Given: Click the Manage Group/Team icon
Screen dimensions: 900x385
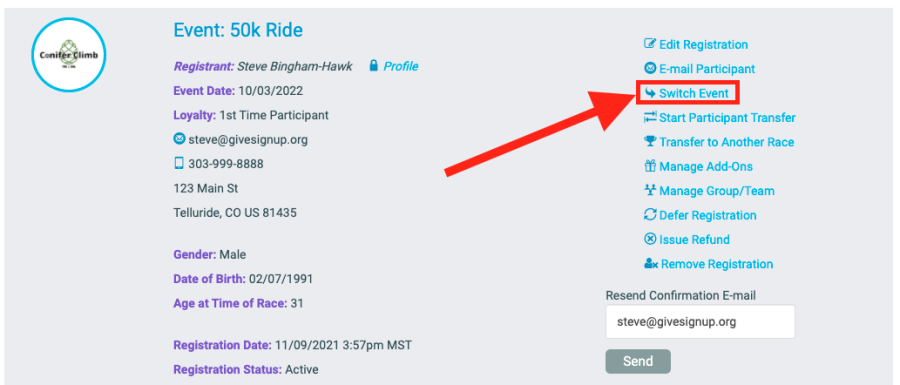Looking at the screenshot, I should click(x=650, y=190).
